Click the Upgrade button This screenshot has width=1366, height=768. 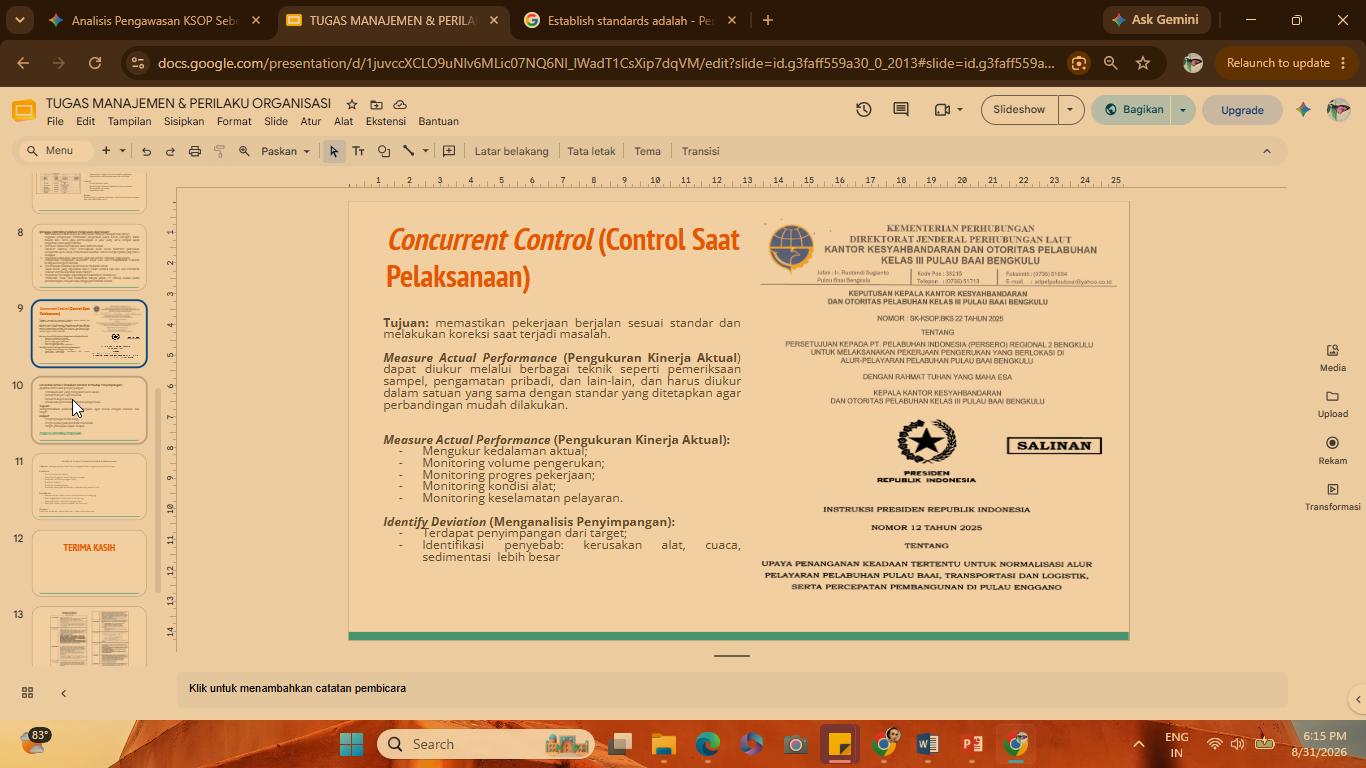coord(1242,110)
